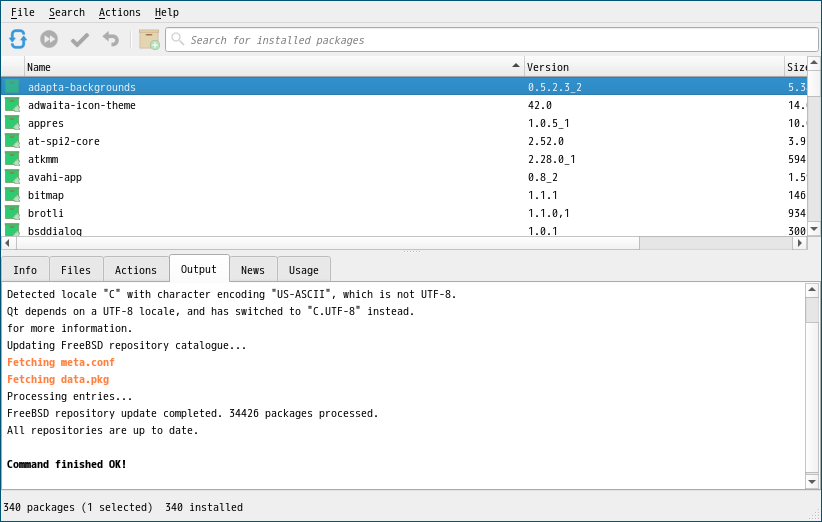Click the undo arrow toolbar icon
Viewport: 822px width, 522px height.
point(111,39)
